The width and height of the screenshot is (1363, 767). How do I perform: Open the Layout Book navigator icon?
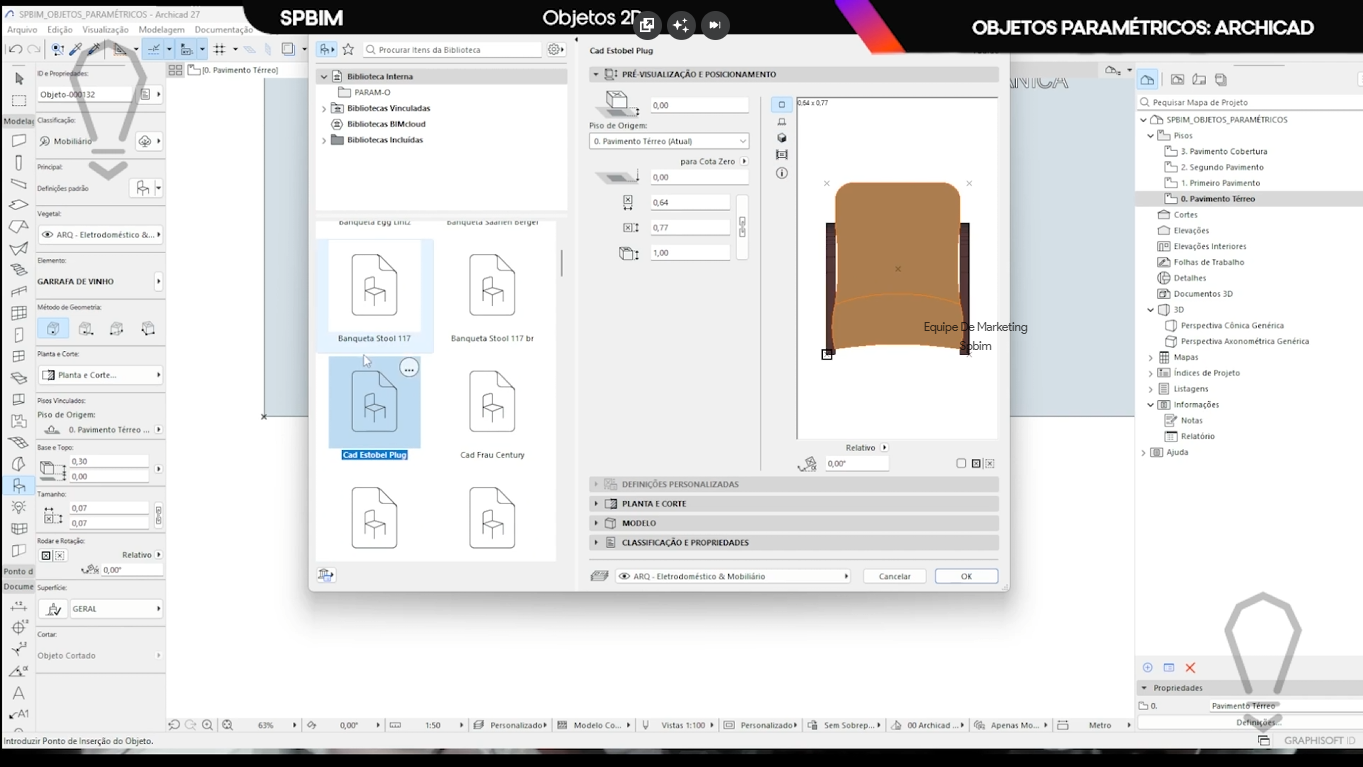pos(1199,79)
